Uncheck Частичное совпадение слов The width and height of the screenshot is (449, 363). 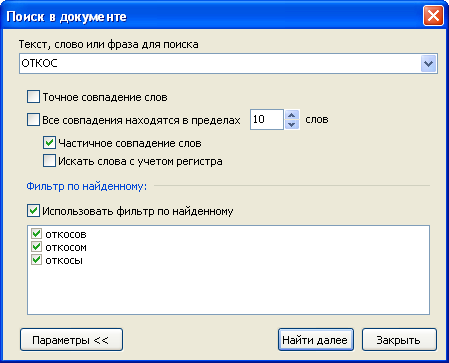[49, 143]
